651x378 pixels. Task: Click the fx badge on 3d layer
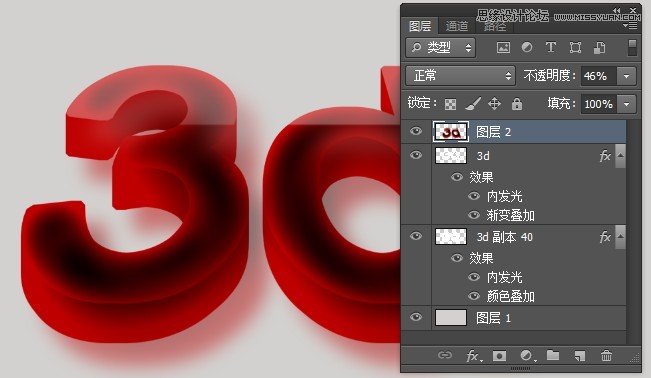[x=605, y=156]
